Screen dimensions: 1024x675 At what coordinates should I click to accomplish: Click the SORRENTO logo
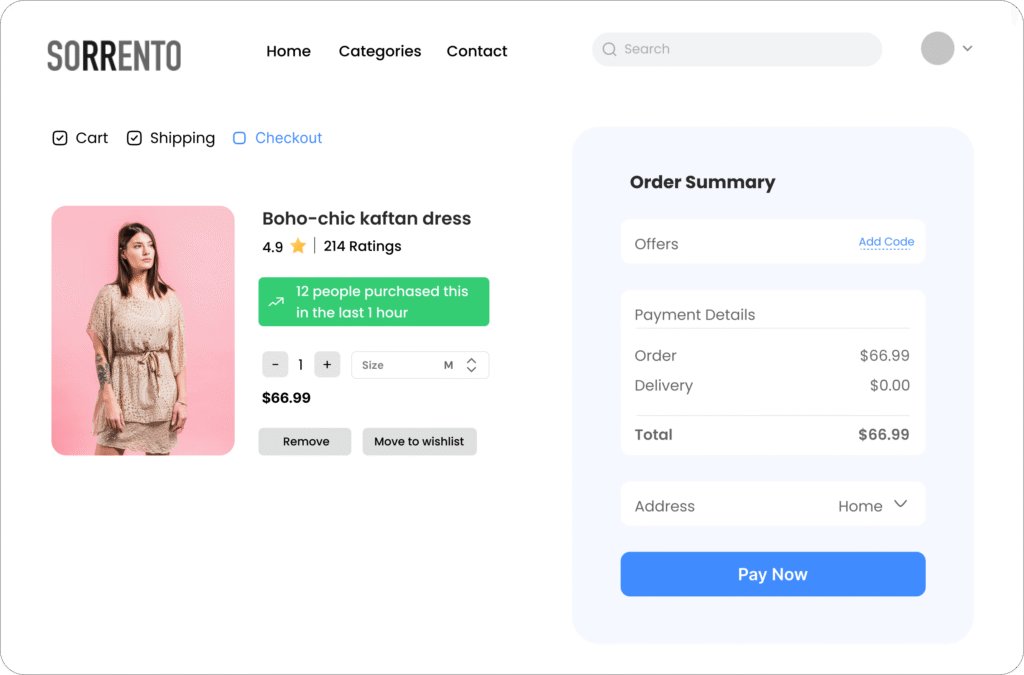[x=114, y=55]
